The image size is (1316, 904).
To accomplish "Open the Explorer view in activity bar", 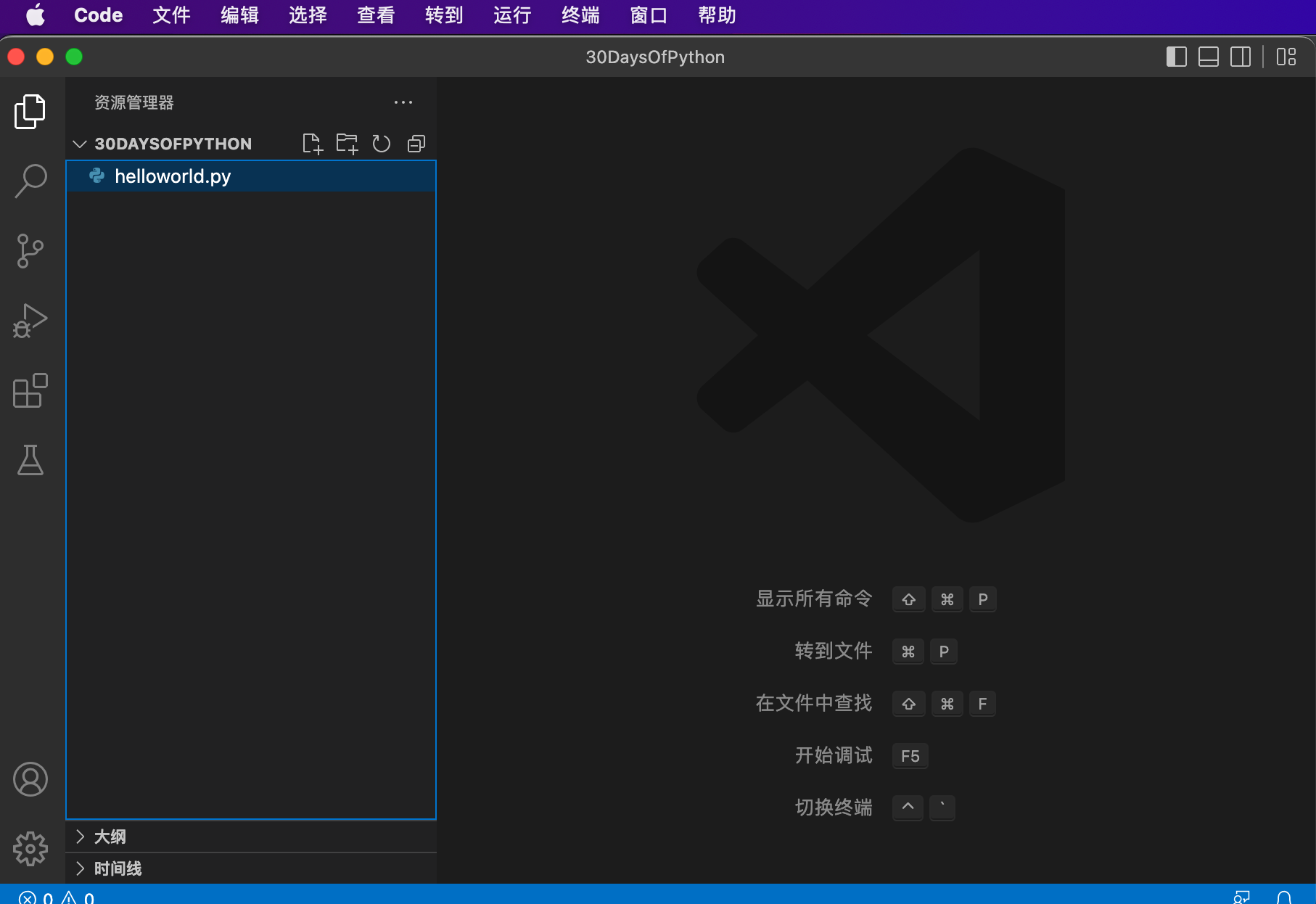I will (30, 111).
